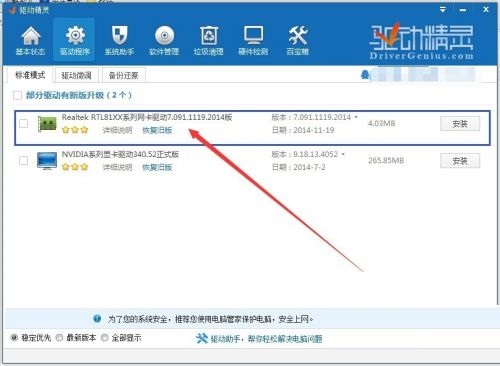Screen dimensions: 500x366
Task: Switch to the 驱动微调 tab
Action: point(76,75)
